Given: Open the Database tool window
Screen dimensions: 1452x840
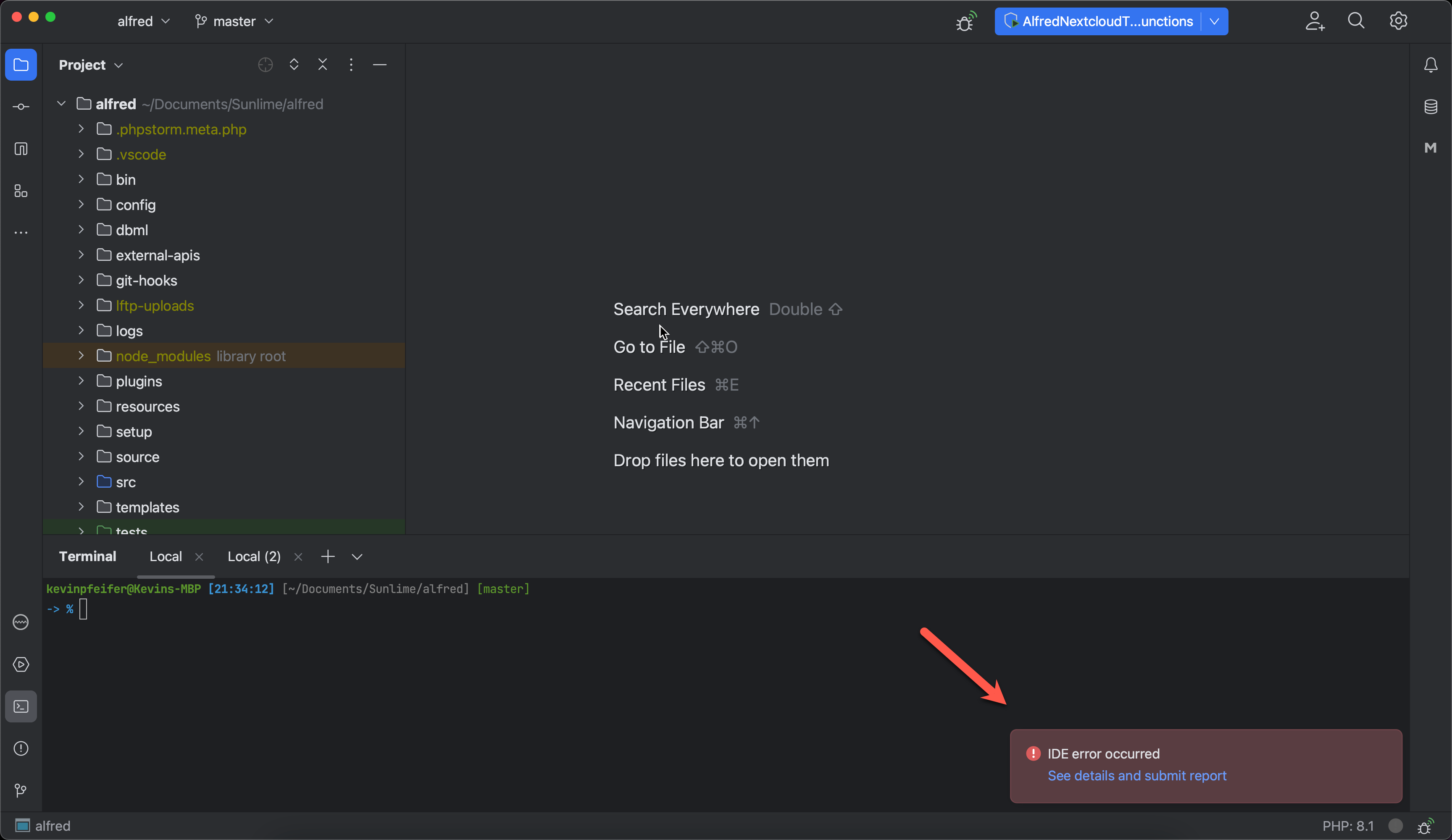Looking at the screenshot, I should (1431, 107).
